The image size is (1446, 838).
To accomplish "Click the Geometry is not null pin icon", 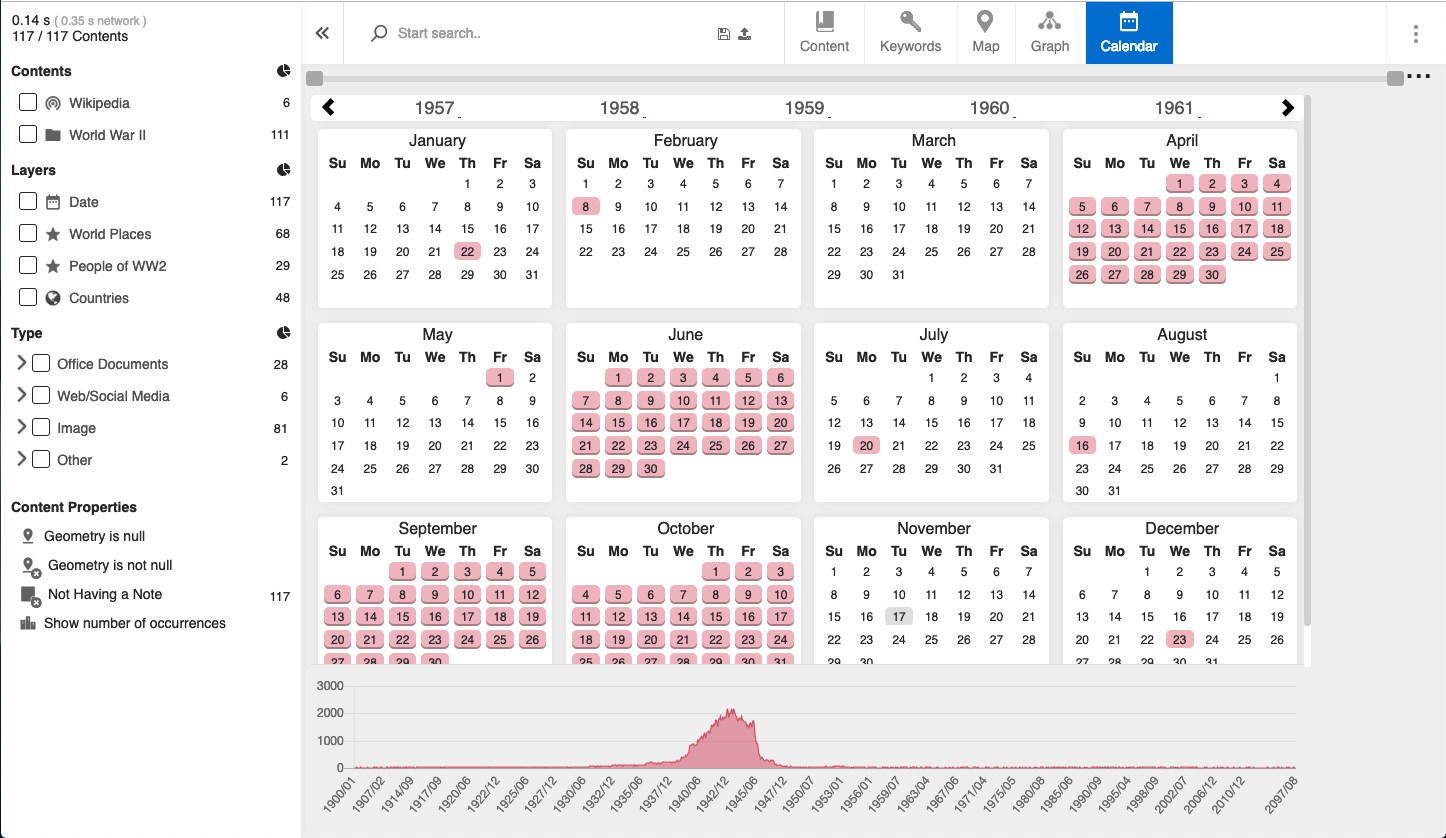I will [x=30, y=566].
